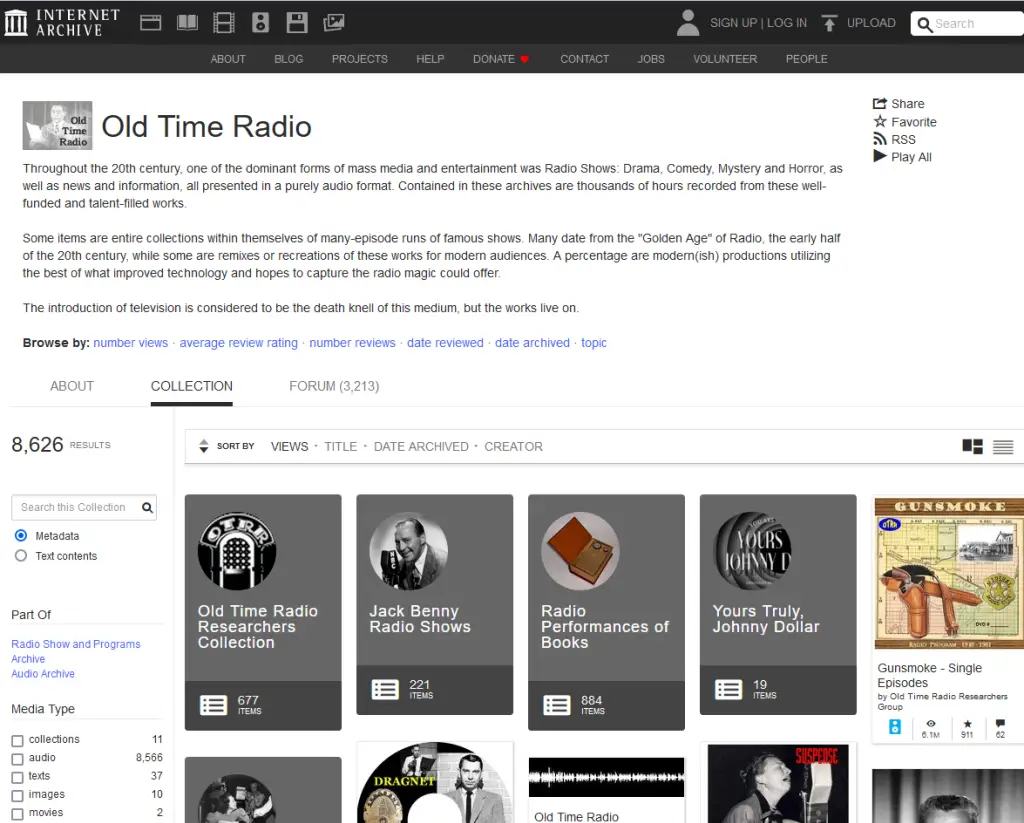Check the collections media type checkbox
Image resolution: width=1024 pixels, height=823 pixels.
[x=18, y=740]
